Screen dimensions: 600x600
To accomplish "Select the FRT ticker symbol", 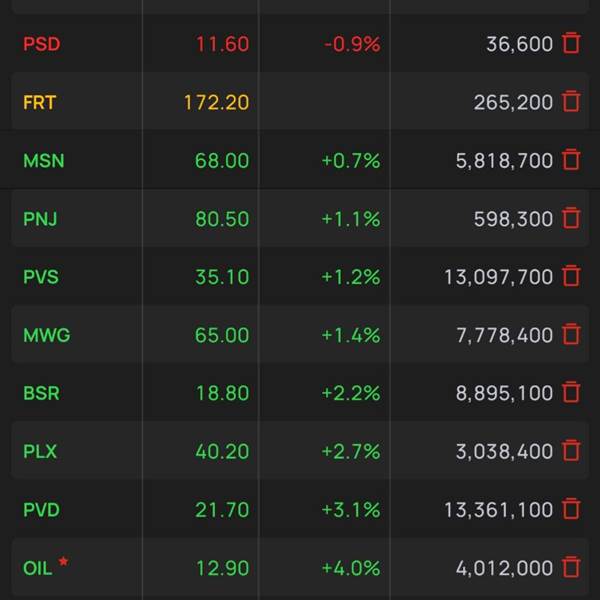I will (x=40, y=102).
